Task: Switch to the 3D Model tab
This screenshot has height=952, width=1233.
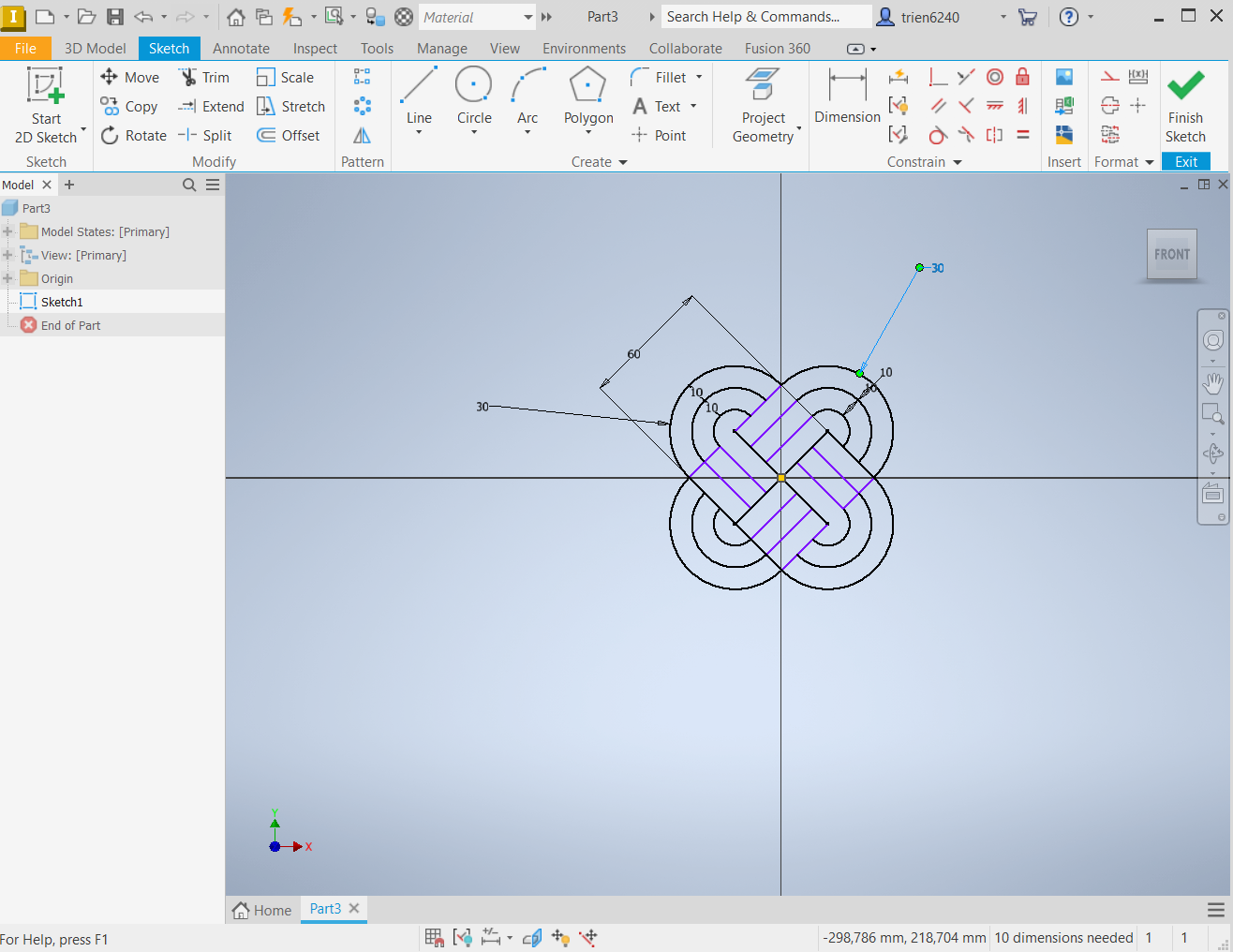Action: pyautogui.click(x=95, y=49)
